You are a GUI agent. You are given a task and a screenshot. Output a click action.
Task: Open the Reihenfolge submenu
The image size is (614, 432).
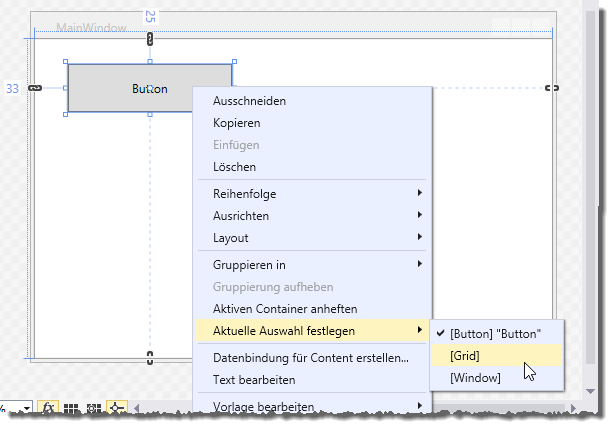click(x=312, y=194)
